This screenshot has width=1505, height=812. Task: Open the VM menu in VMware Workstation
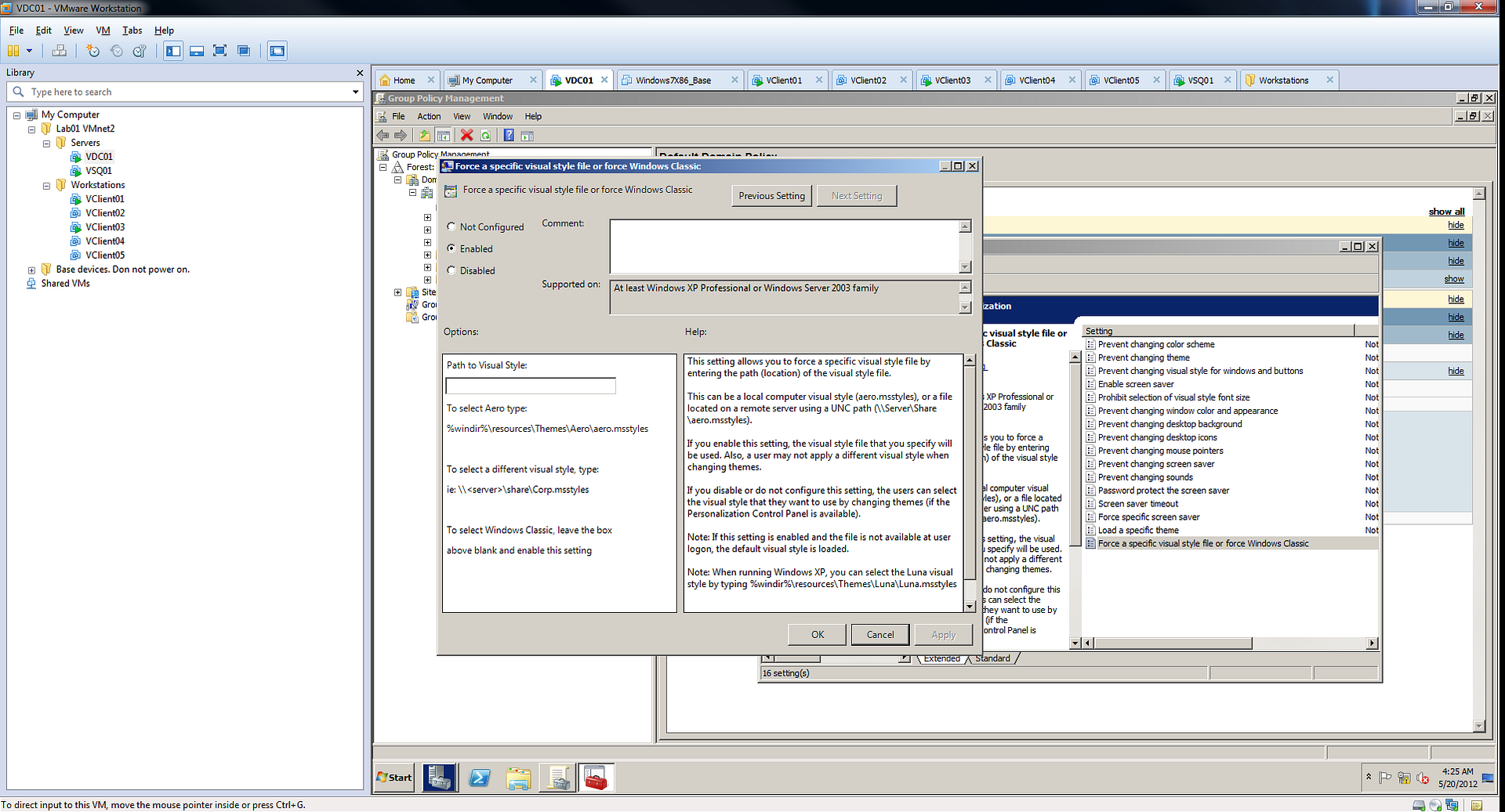103,31
